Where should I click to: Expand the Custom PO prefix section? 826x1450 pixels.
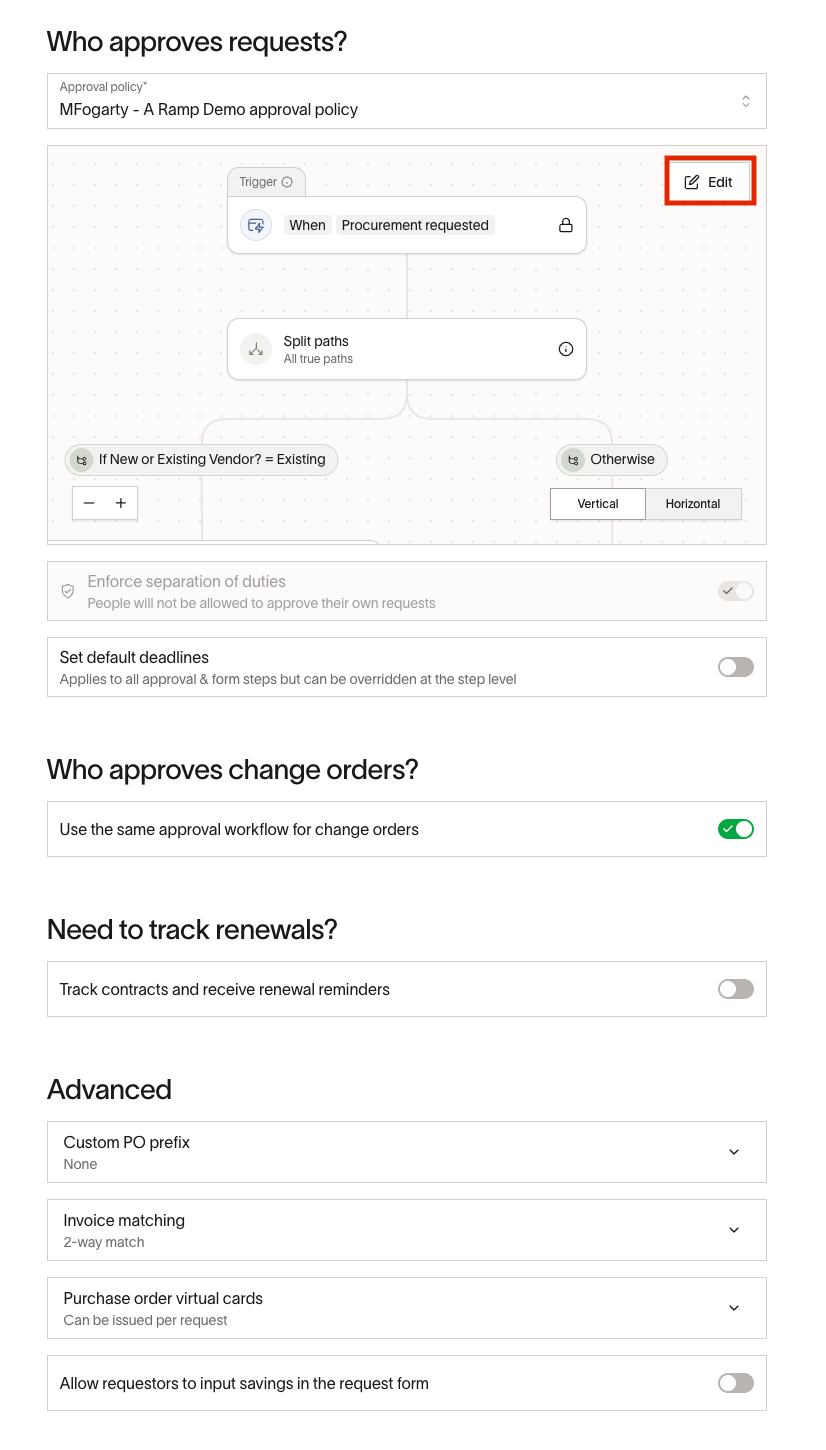[734, 1152]
